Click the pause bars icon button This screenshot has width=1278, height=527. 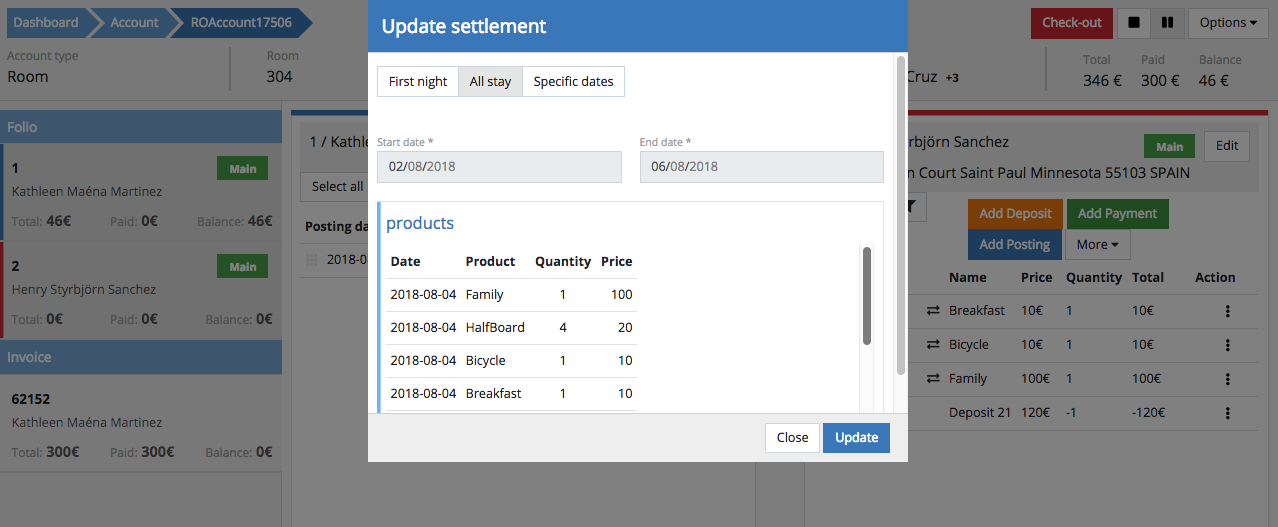[1167, 23]
